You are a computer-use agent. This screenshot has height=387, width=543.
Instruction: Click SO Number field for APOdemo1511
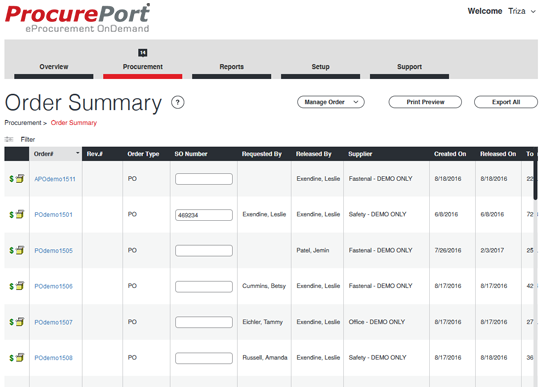(x=204, y=179)
